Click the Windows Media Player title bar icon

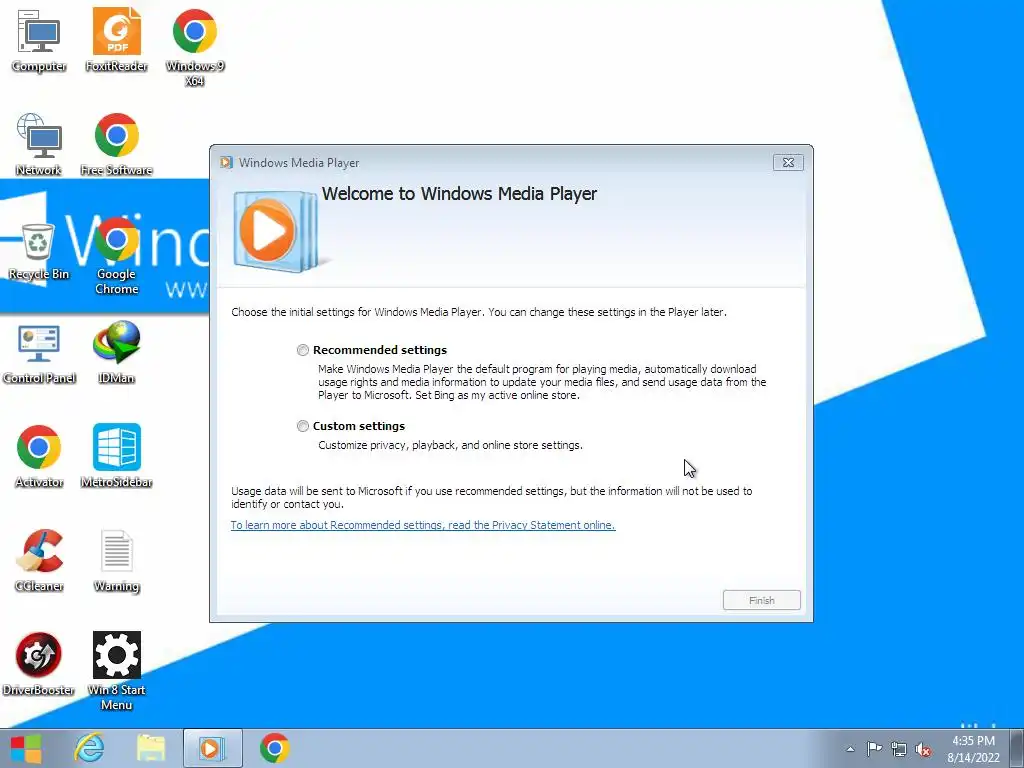(227, 163)
